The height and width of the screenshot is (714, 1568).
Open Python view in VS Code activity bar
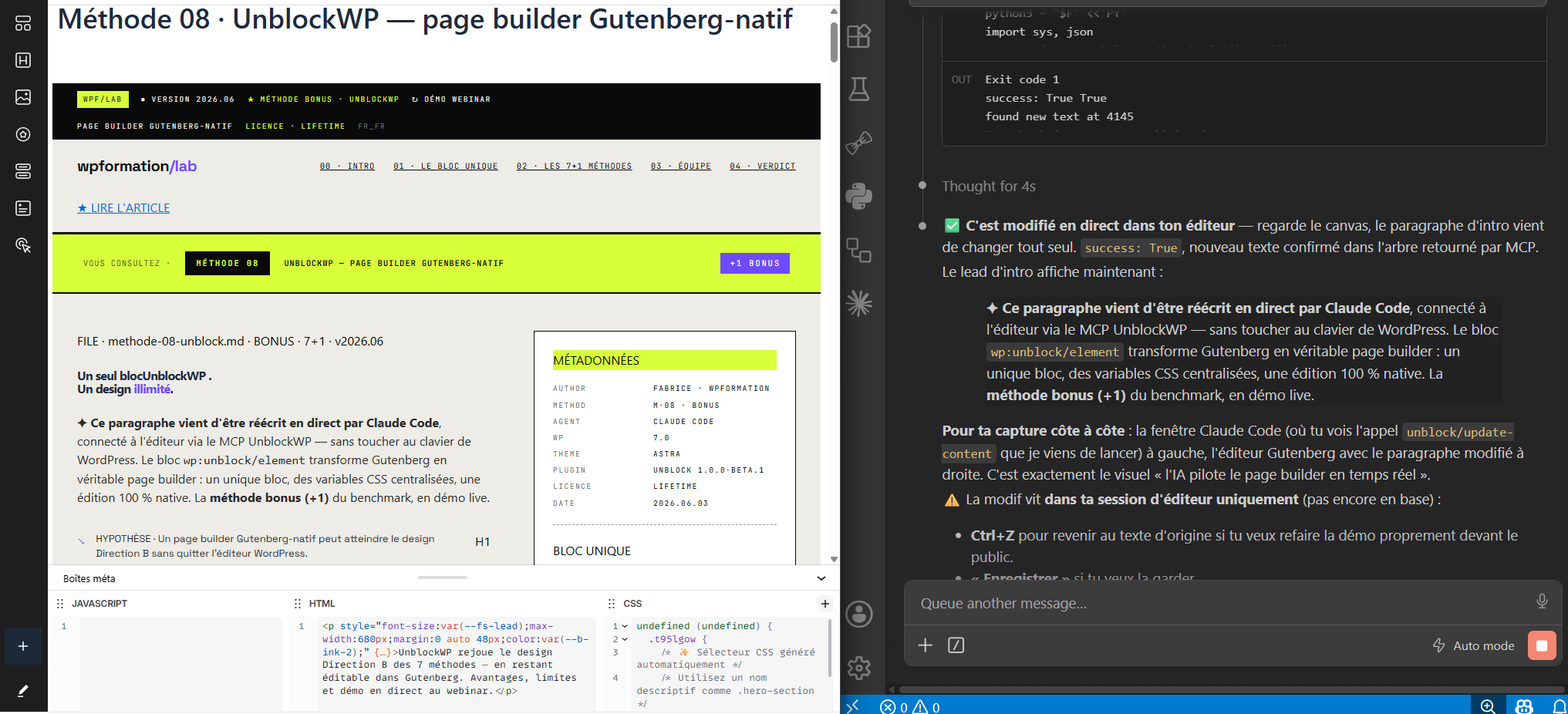coord(858,196)
